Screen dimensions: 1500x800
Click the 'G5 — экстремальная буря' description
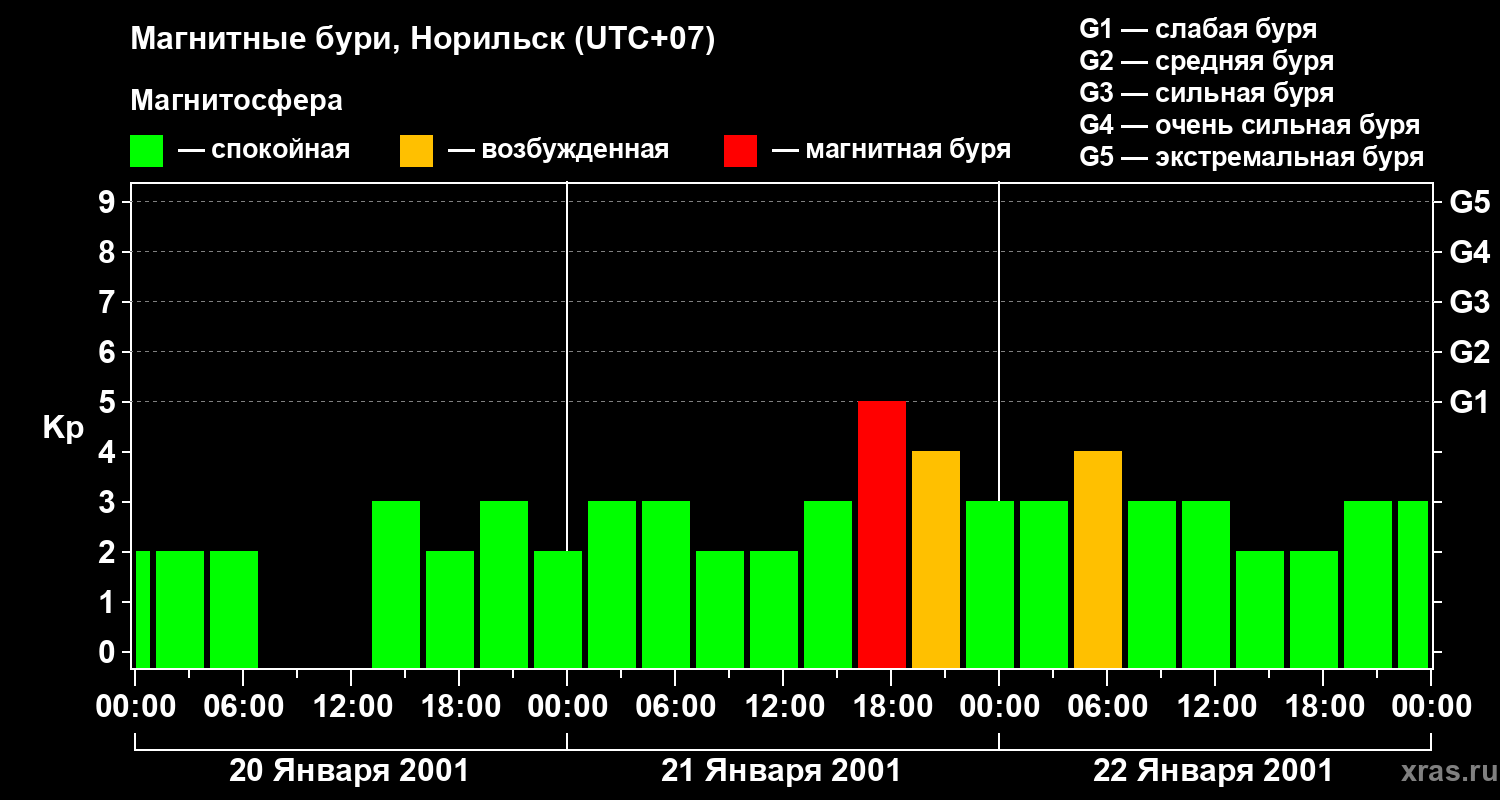pyautogui.click(x=1252, y=158)
